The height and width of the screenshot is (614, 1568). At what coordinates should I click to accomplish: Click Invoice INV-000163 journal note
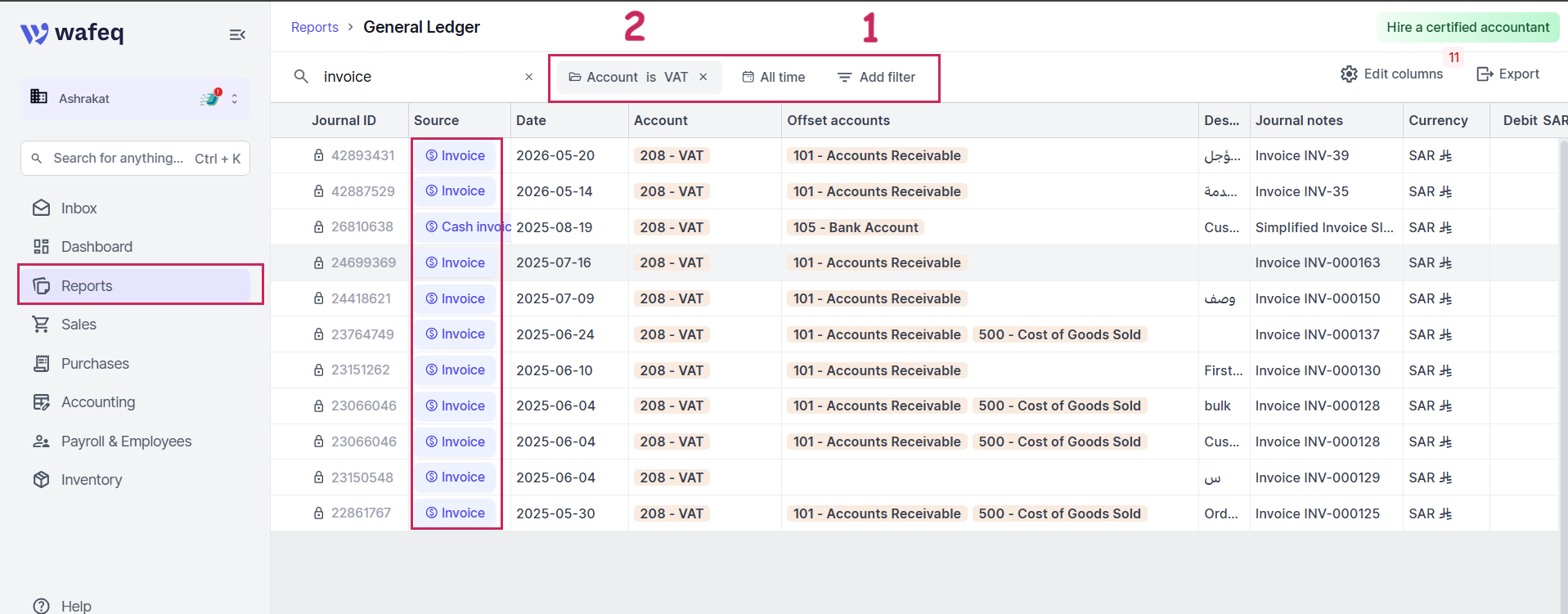coord(1318,262)
